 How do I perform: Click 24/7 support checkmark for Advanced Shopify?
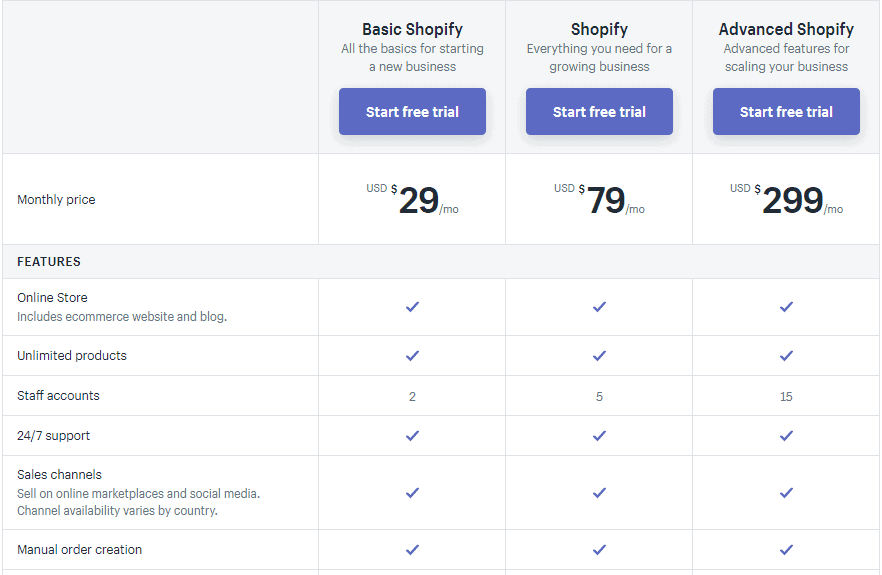[x=786, y=436]
